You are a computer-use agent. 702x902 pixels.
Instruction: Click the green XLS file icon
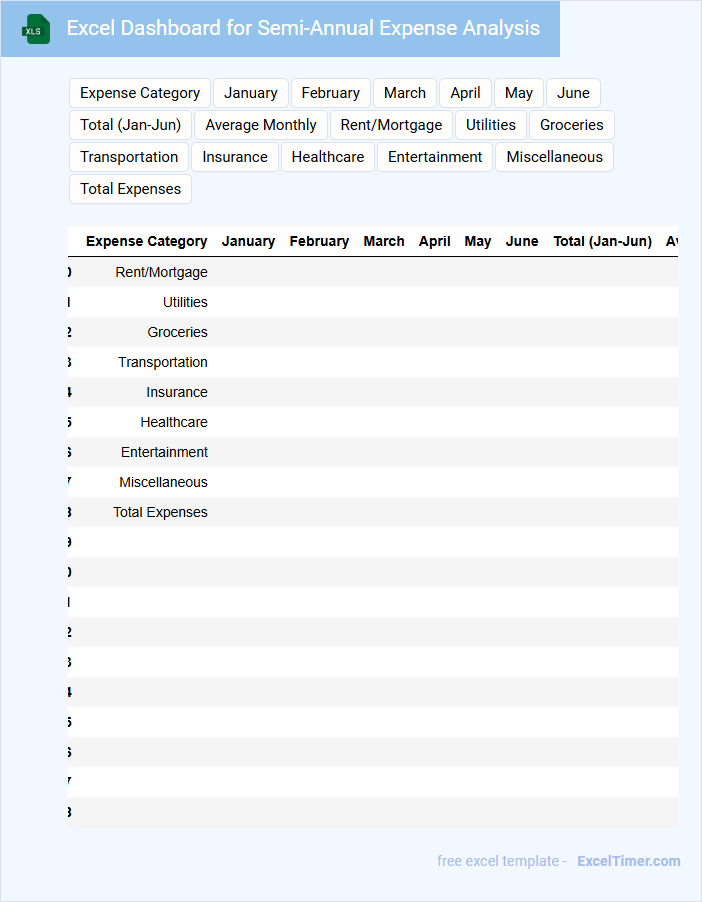coord(36,29)
